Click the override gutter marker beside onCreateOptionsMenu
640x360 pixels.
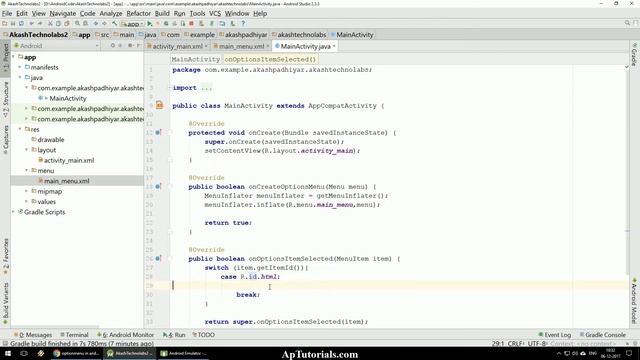[x=158, y=186]
